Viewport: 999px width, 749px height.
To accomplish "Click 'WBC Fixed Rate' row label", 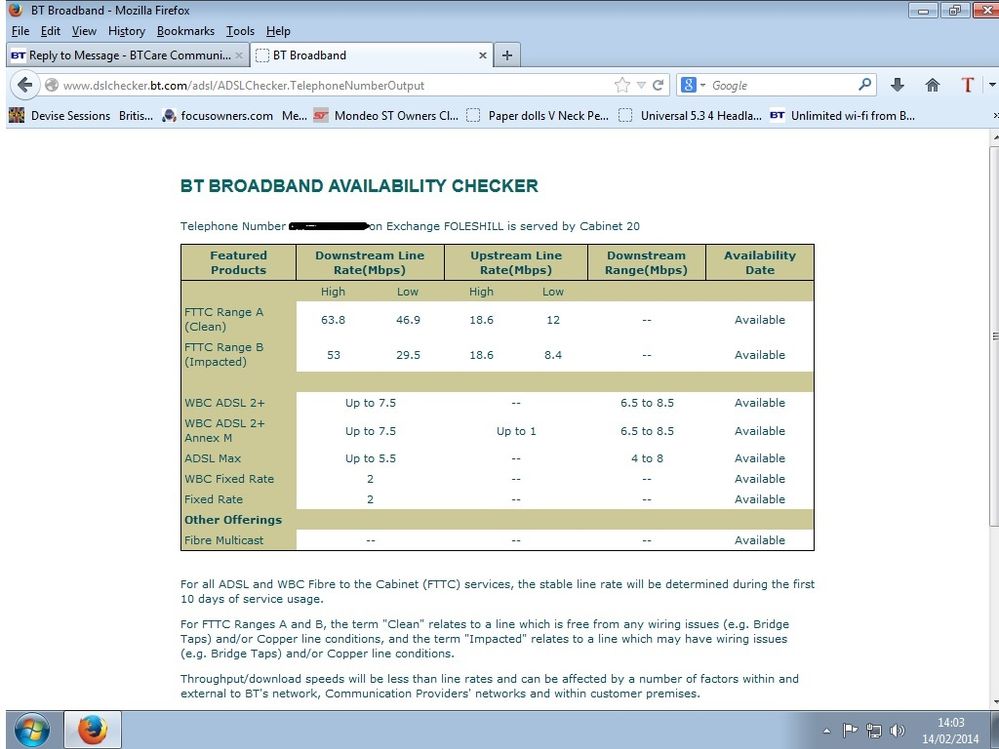I will point(229,478).
